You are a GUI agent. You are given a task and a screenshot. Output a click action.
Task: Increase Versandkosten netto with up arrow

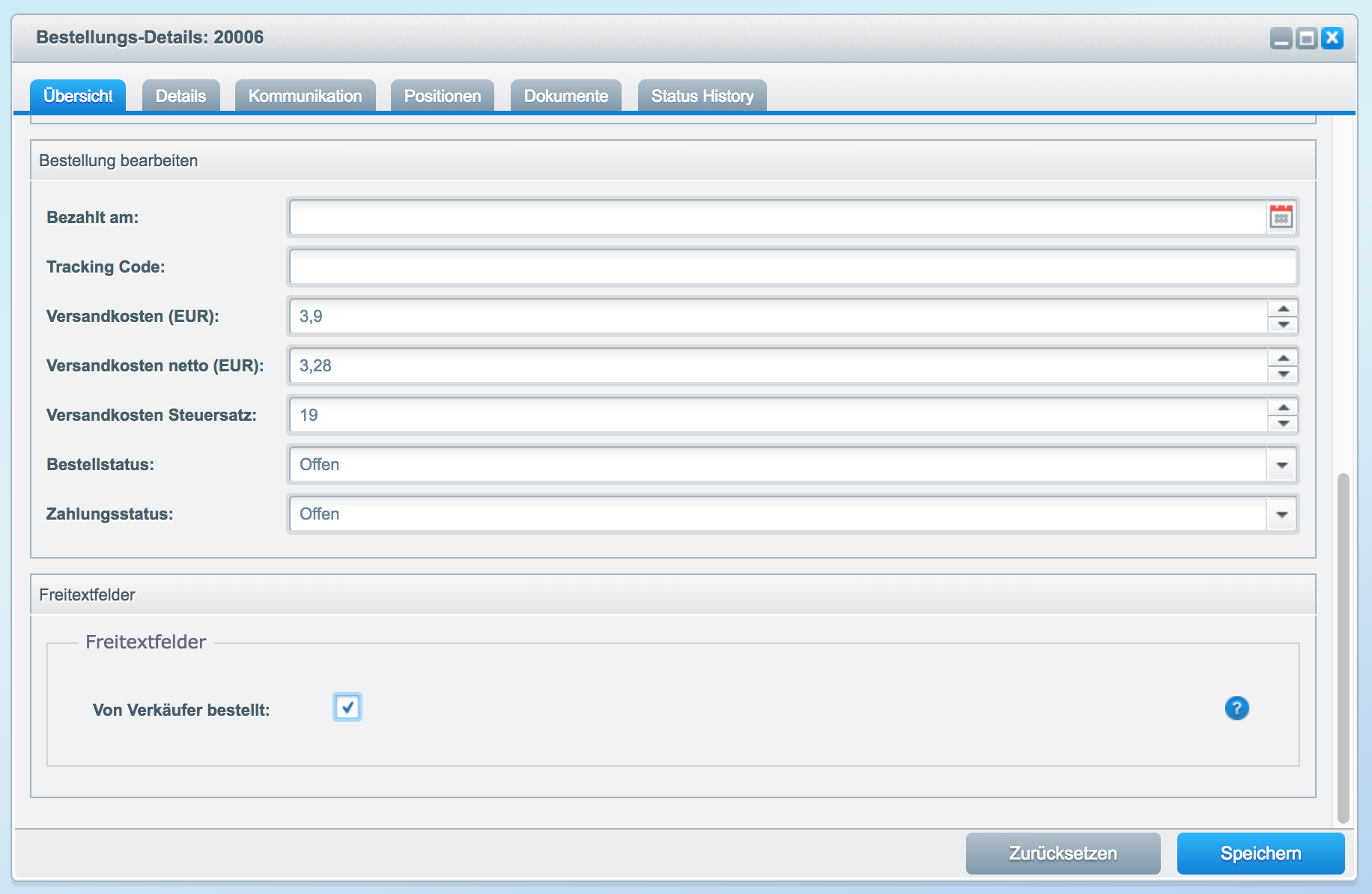(1283, 358)
